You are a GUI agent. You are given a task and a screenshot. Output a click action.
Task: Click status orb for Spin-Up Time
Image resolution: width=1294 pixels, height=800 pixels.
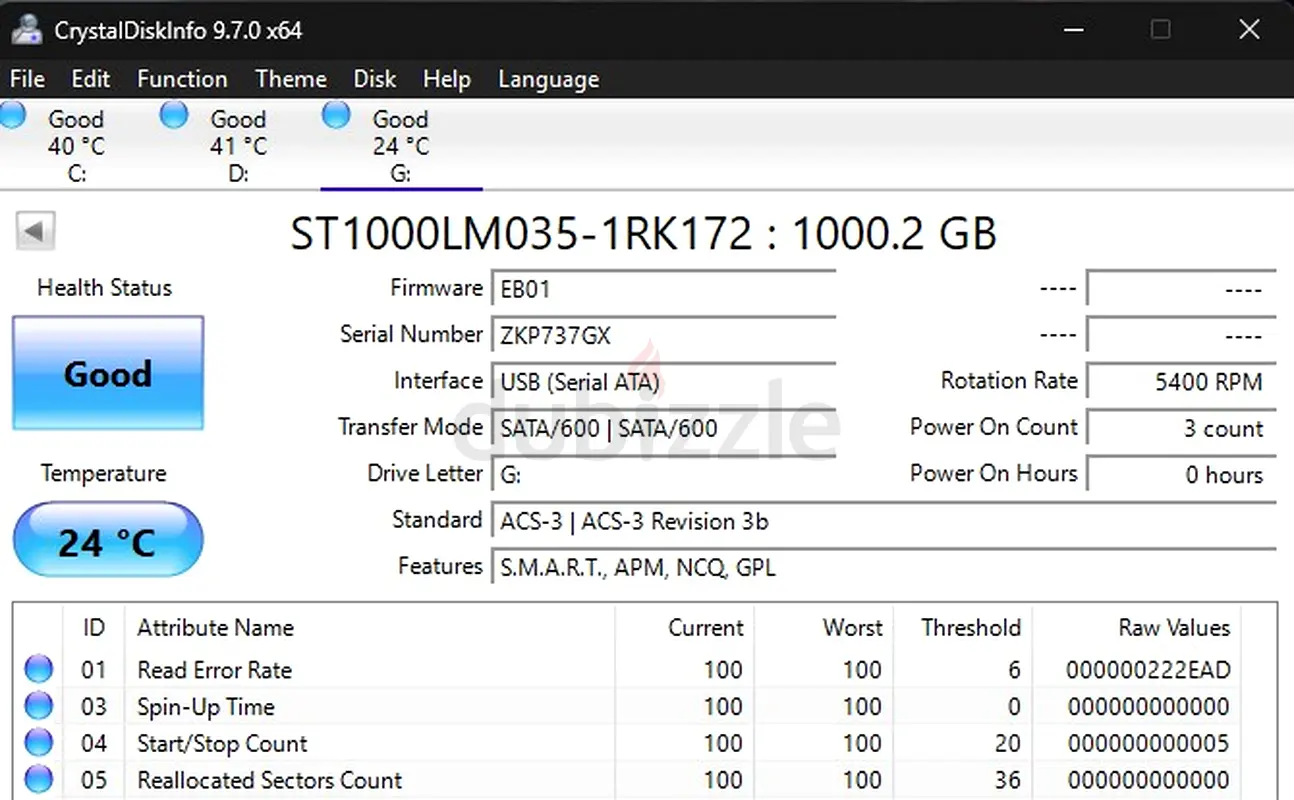38,706
